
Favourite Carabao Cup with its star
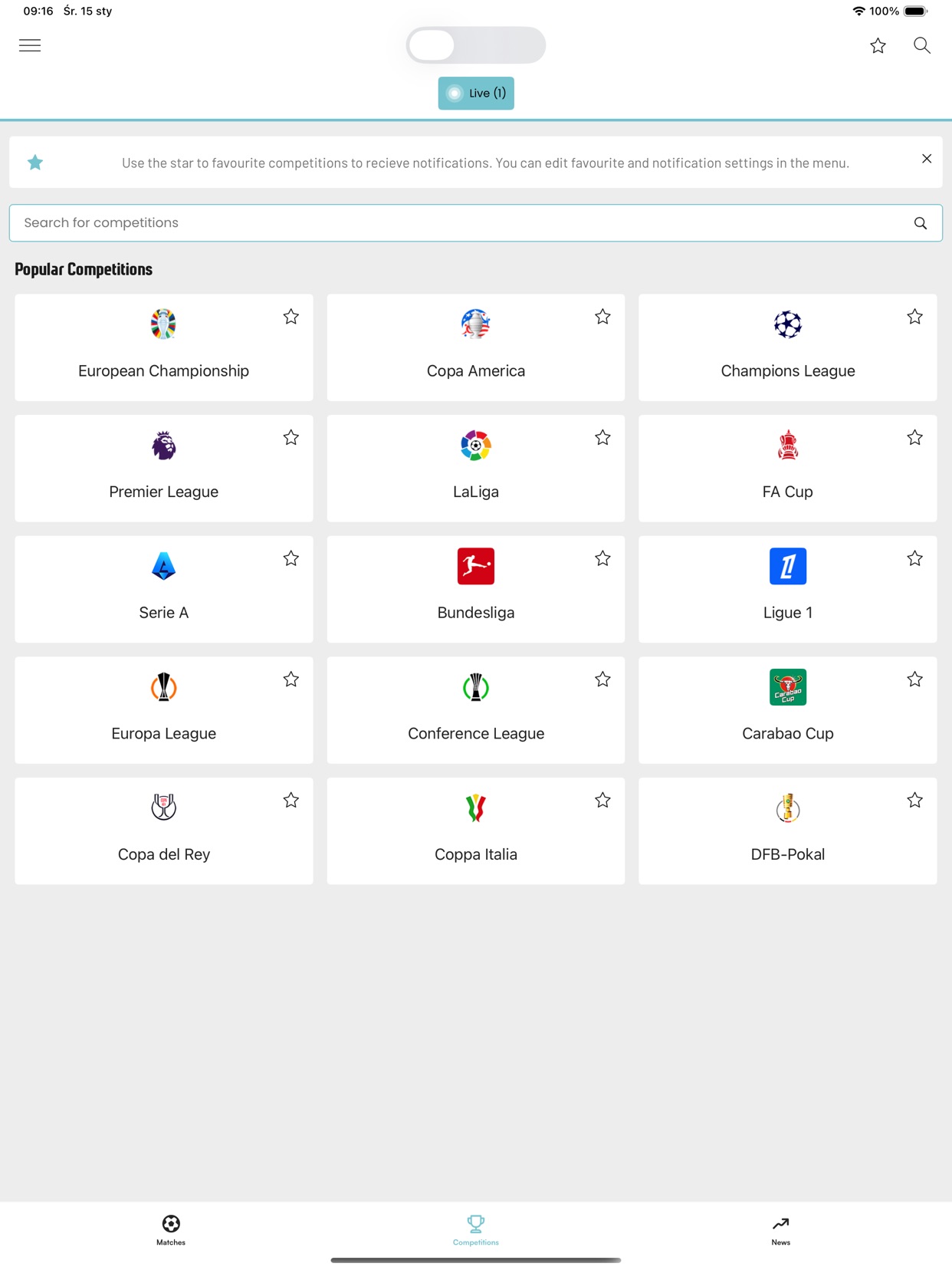(915, 679)
